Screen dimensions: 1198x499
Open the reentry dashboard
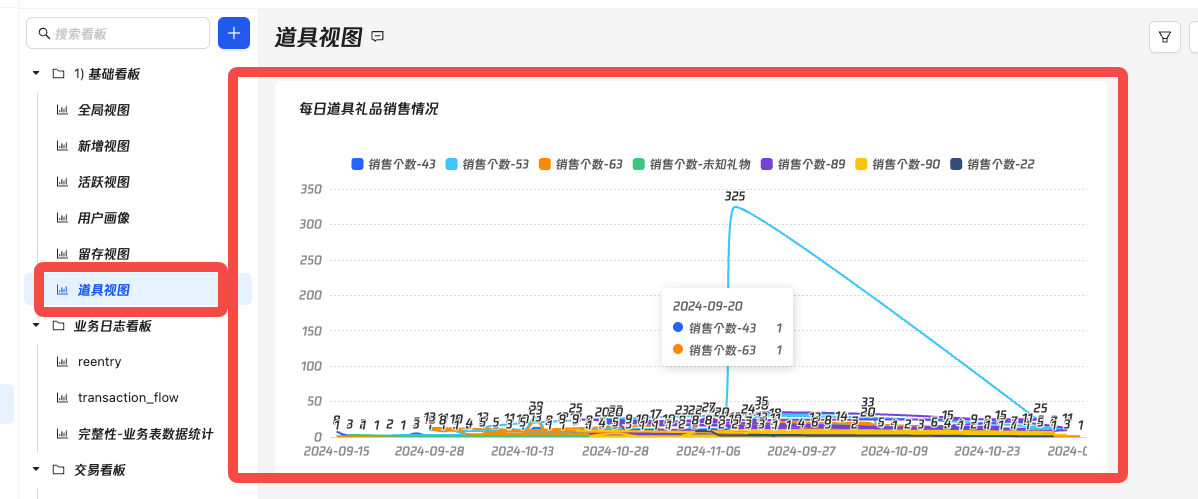coord(99,361)
